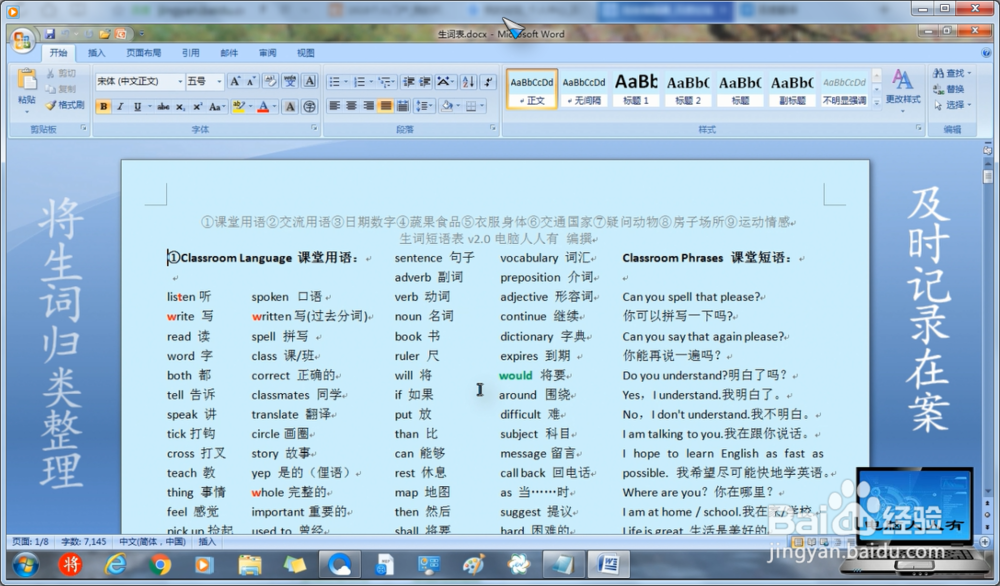Apply paragraph shading with the paint bucket
Viewport: 1000px width, 586px height.
[447, 106]
